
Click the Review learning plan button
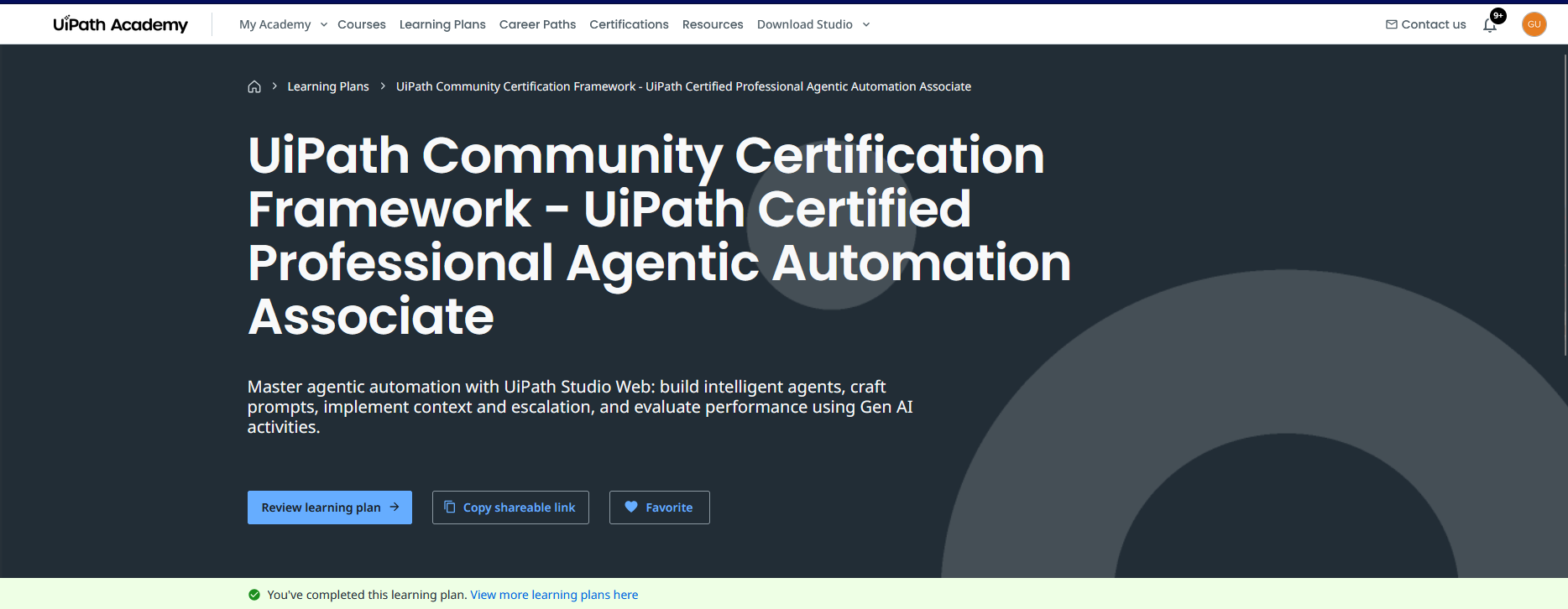tap(330, 507)
